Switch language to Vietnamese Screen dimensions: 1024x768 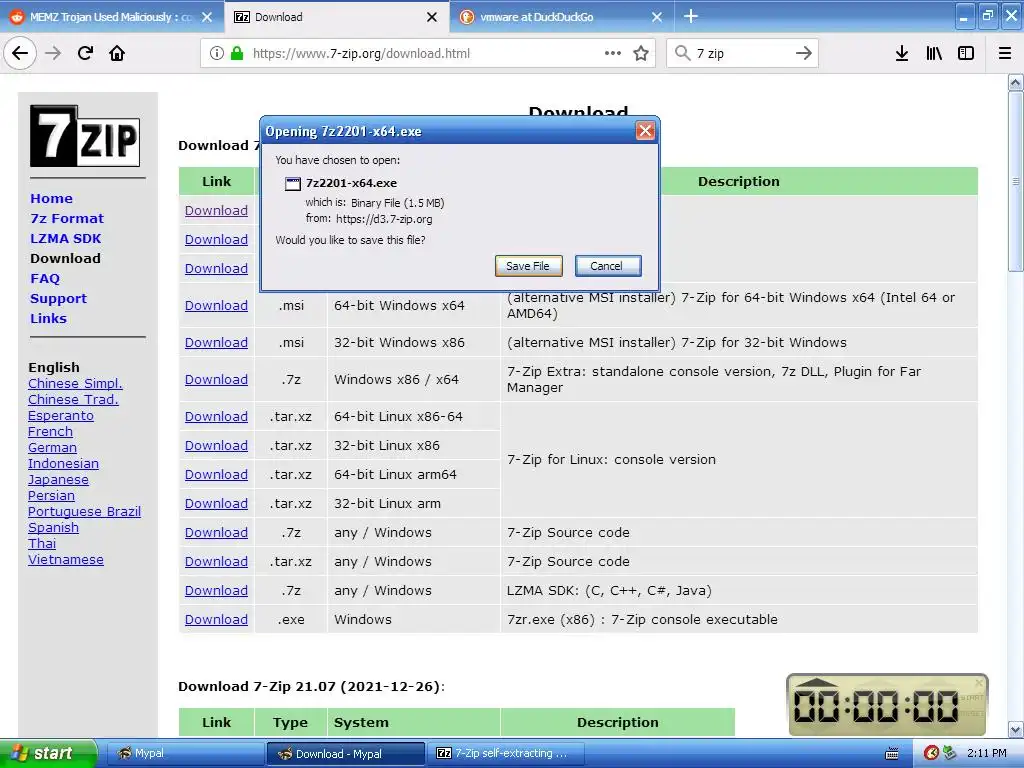(65, 559)
